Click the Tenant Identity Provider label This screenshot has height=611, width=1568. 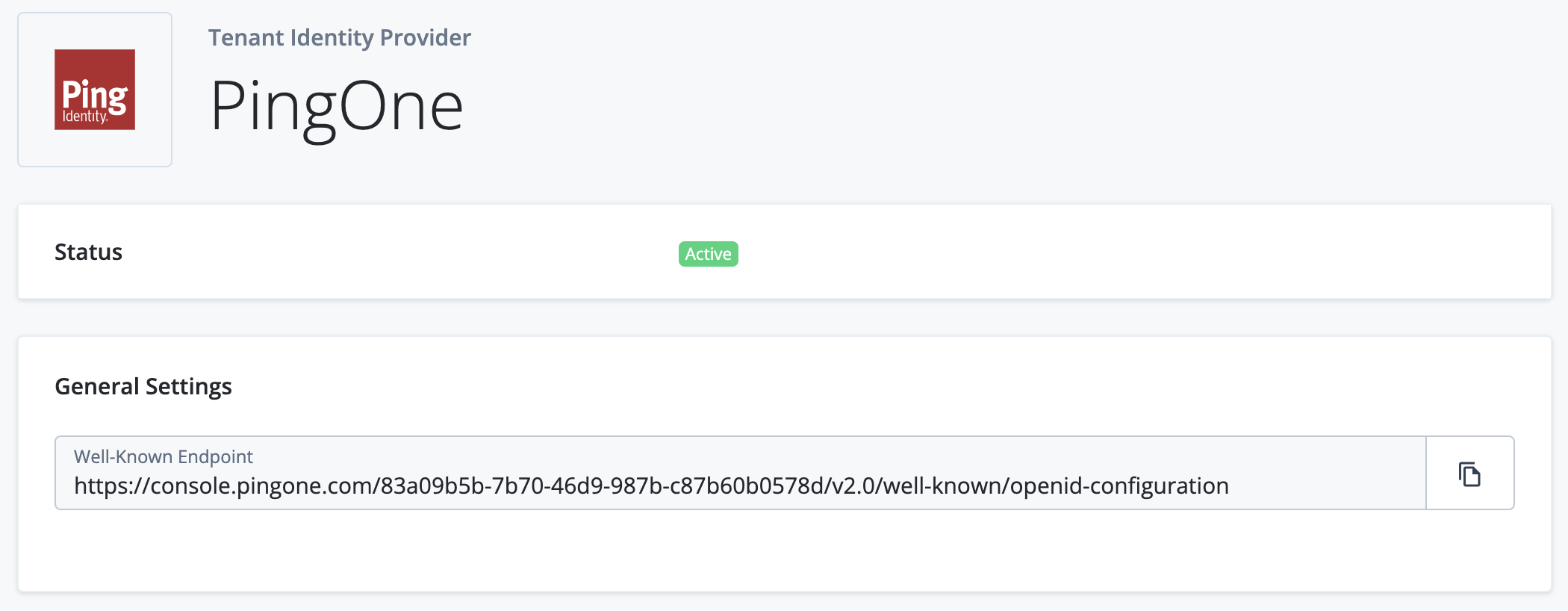pyautogui.click(x=340, y=37)
